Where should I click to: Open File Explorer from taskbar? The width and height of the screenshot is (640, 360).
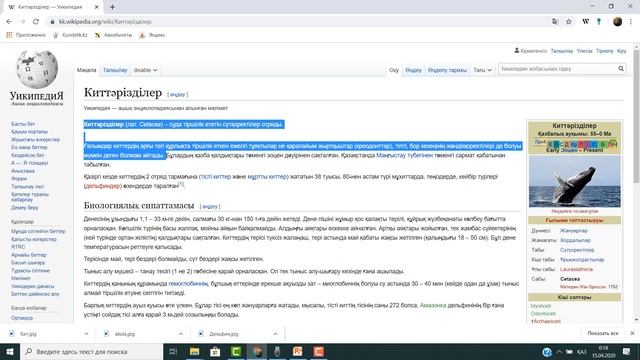[x=195, y=351]
